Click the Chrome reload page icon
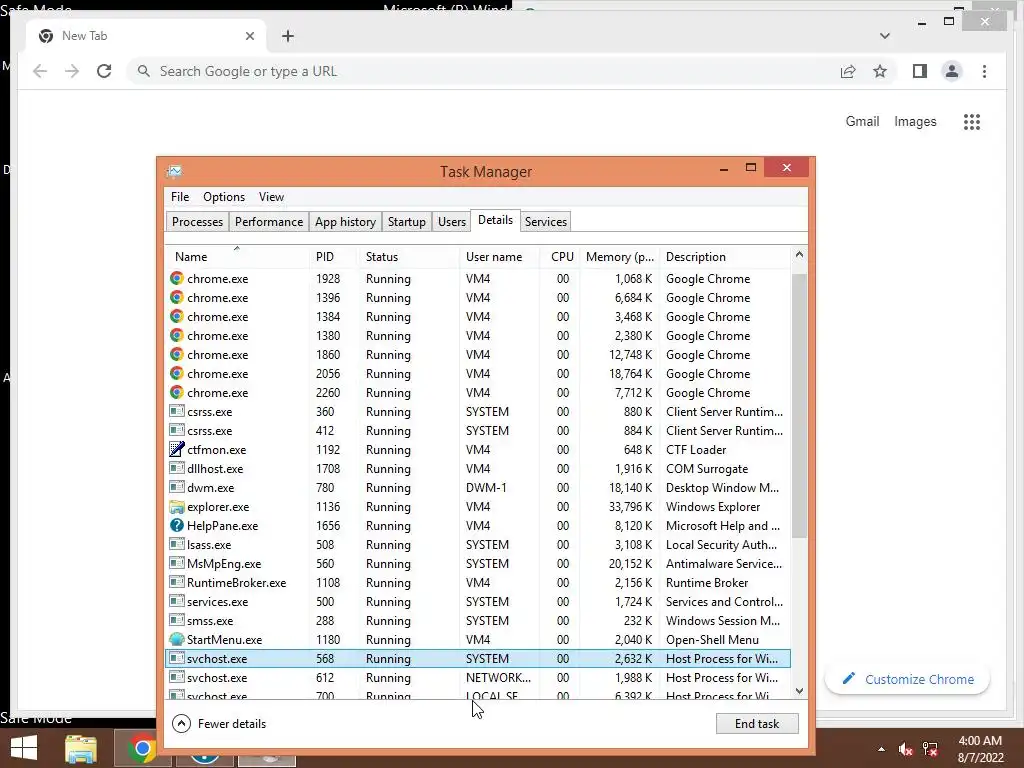This screenshot has width=1024, height=768. click(104, 71)
